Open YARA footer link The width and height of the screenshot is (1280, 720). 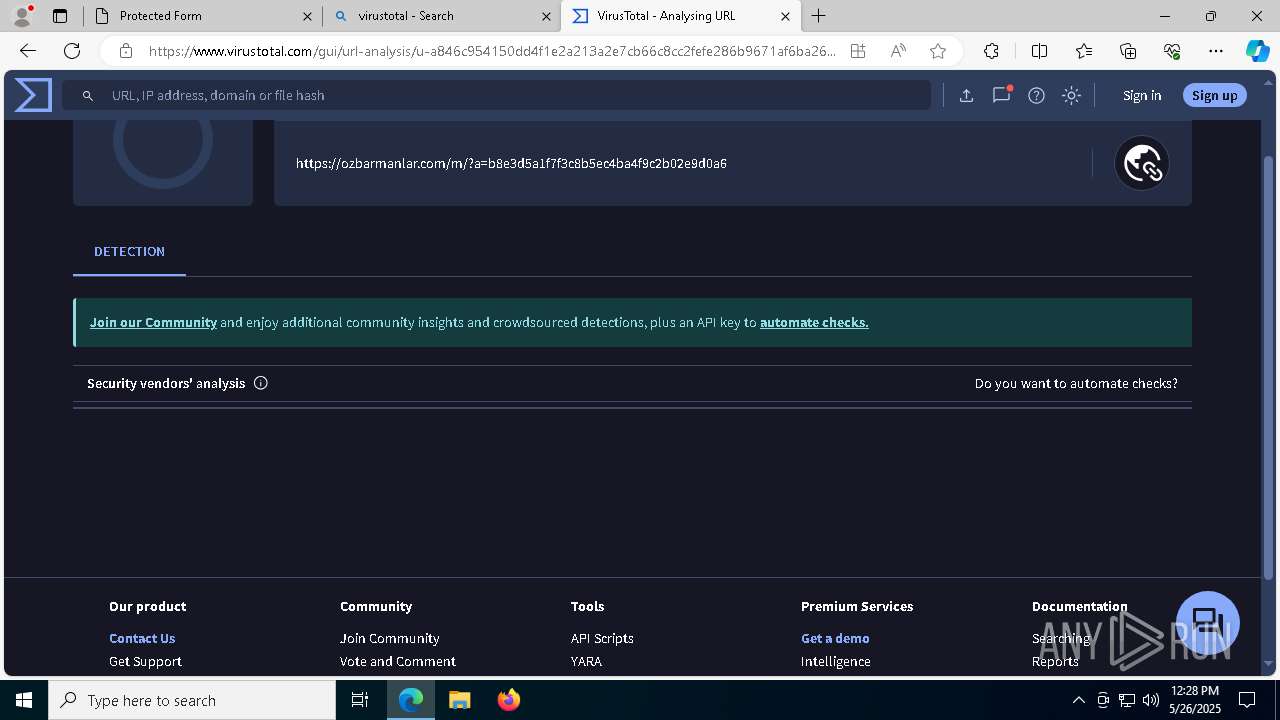586,661
